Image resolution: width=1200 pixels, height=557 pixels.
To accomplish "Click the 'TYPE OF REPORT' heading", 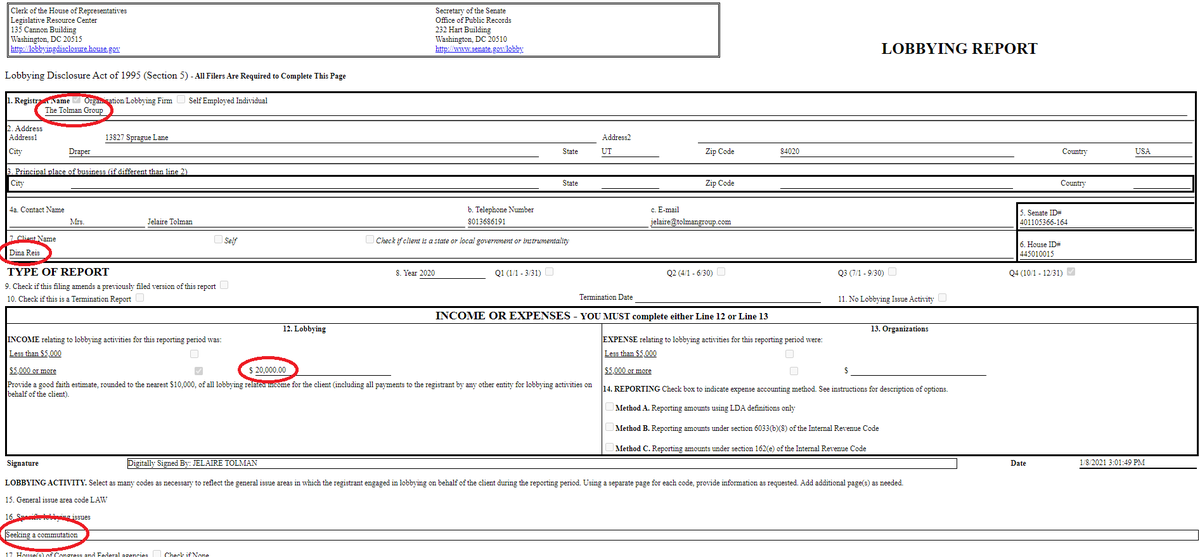I will point(58,272).
